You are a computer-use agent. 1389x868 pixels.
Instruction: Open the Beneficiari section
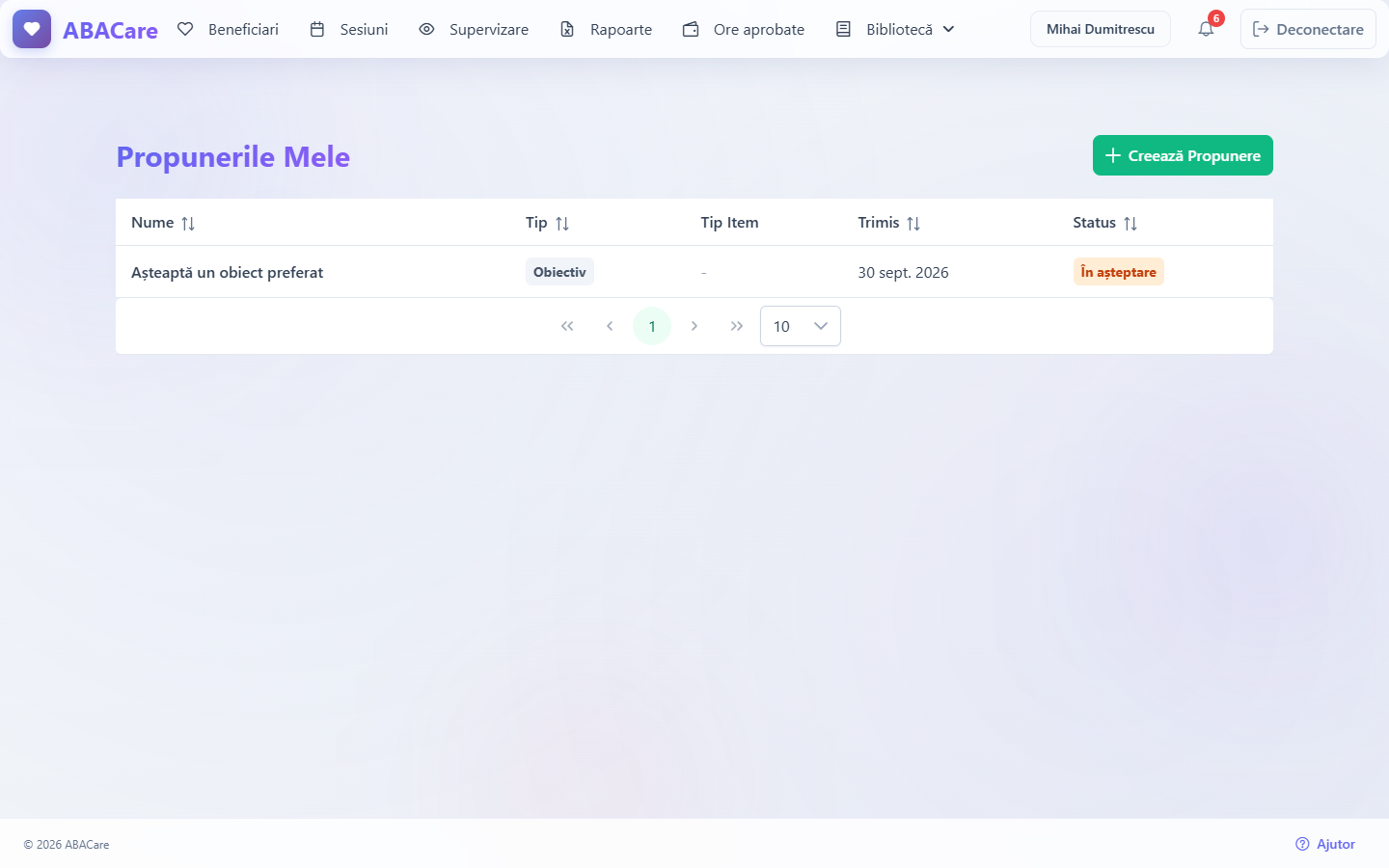[x=229, y=29]
